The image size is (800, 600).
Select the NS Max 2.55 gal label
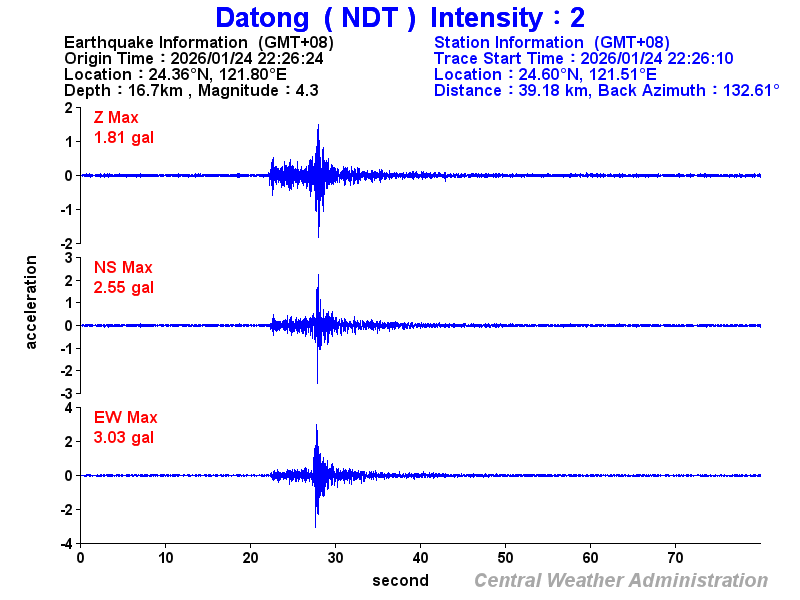122,278
